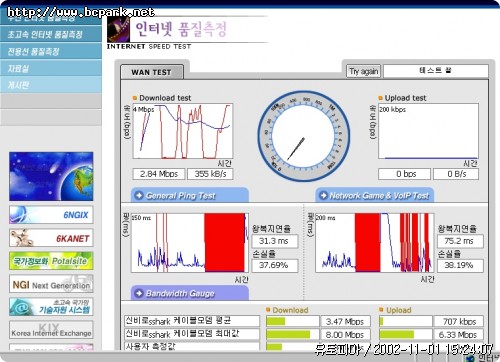Click the cable modem max download bar
Viewport: 500px width, 362px height.
(292, 334)
